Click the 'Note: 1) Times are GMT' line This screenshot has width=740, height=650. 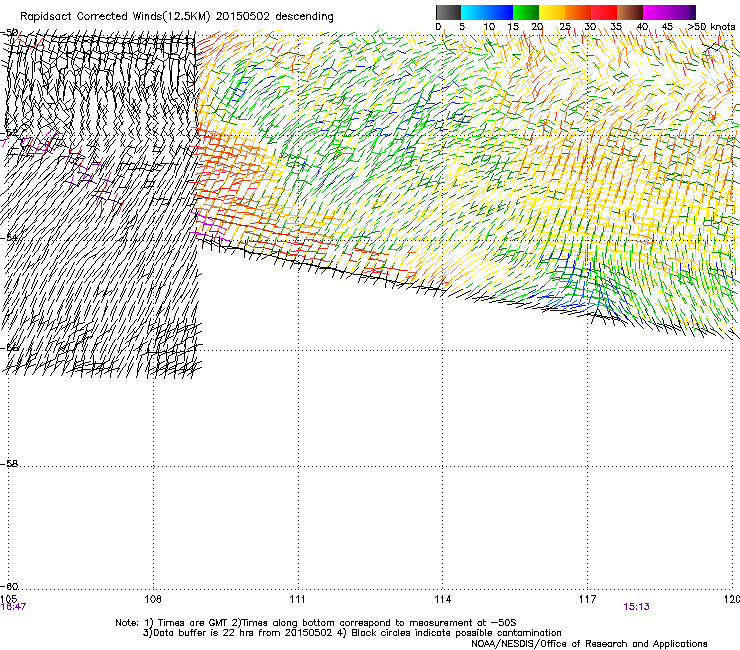point(316,623)
